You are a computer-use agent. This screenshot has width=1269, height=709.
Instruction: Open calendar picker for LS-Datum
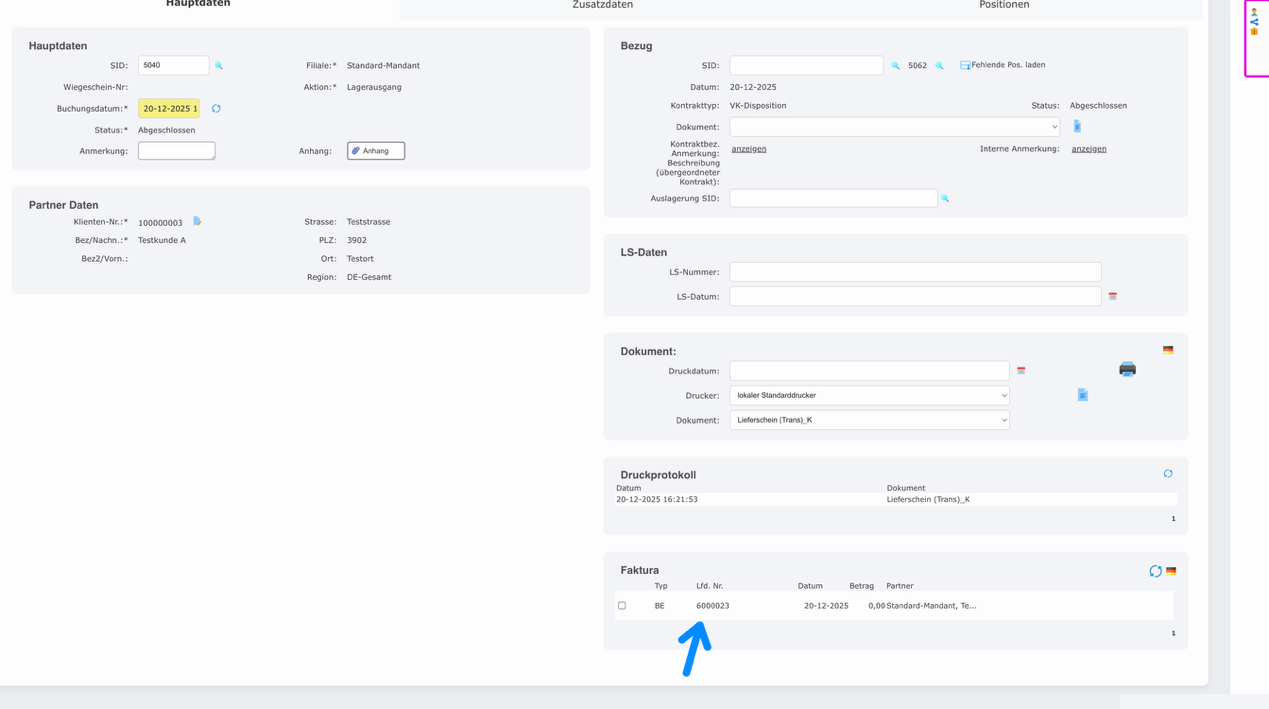tap(1112, 297)
